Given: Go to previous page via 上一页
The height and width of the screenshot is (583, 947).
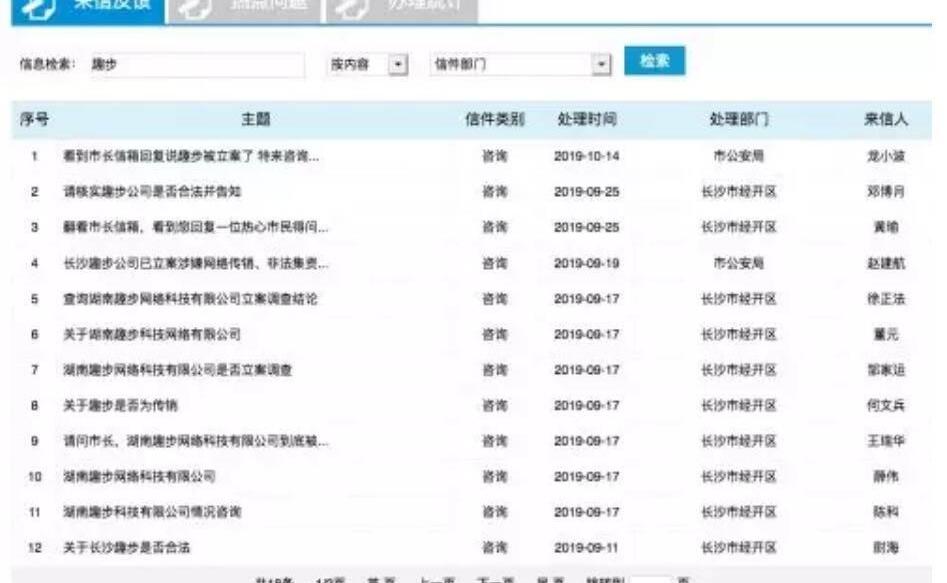Looking at the screenshot, I should pos(436,580).
